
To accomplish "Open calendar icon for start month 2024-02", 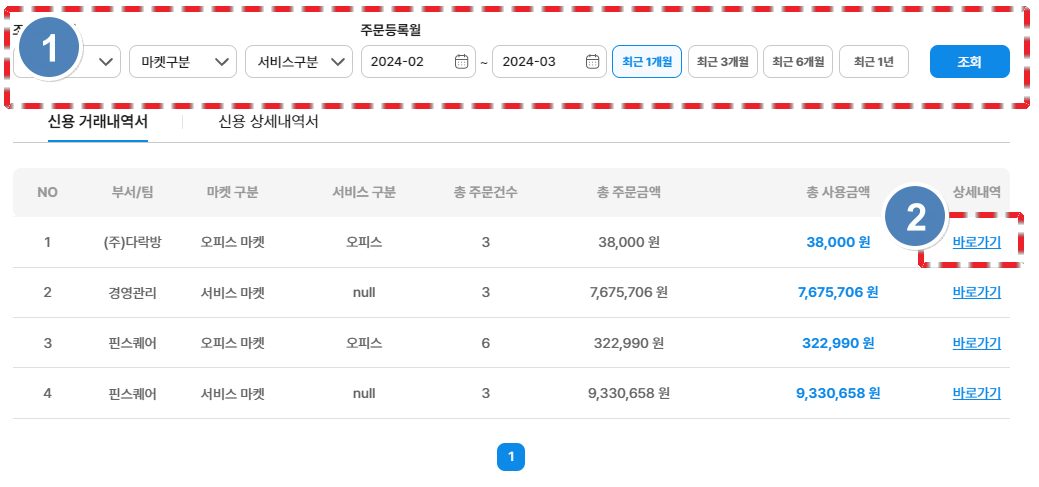I will 461,62.
